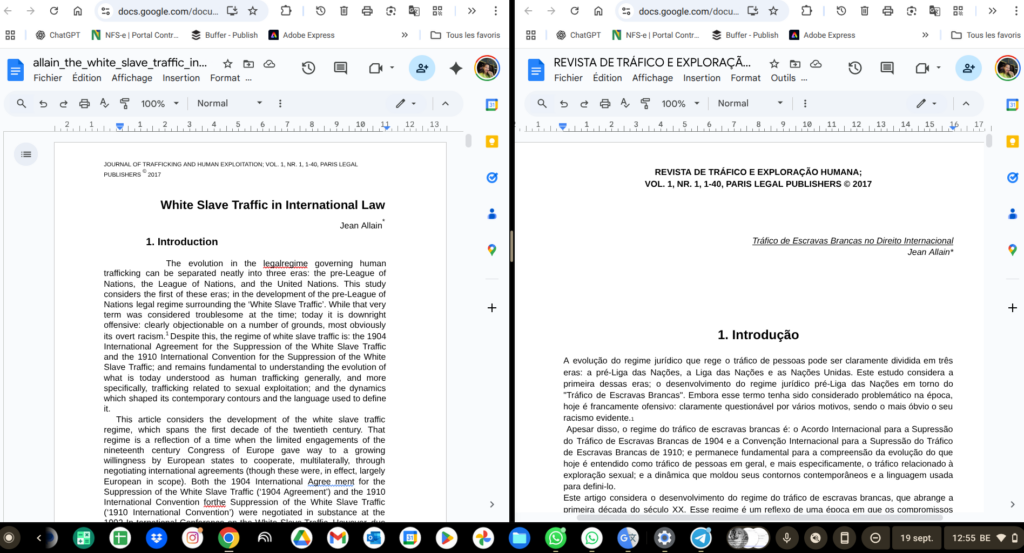
Task: Undo in the right Google Docs window
Action: pyautogui.click(x=564, y=103)
